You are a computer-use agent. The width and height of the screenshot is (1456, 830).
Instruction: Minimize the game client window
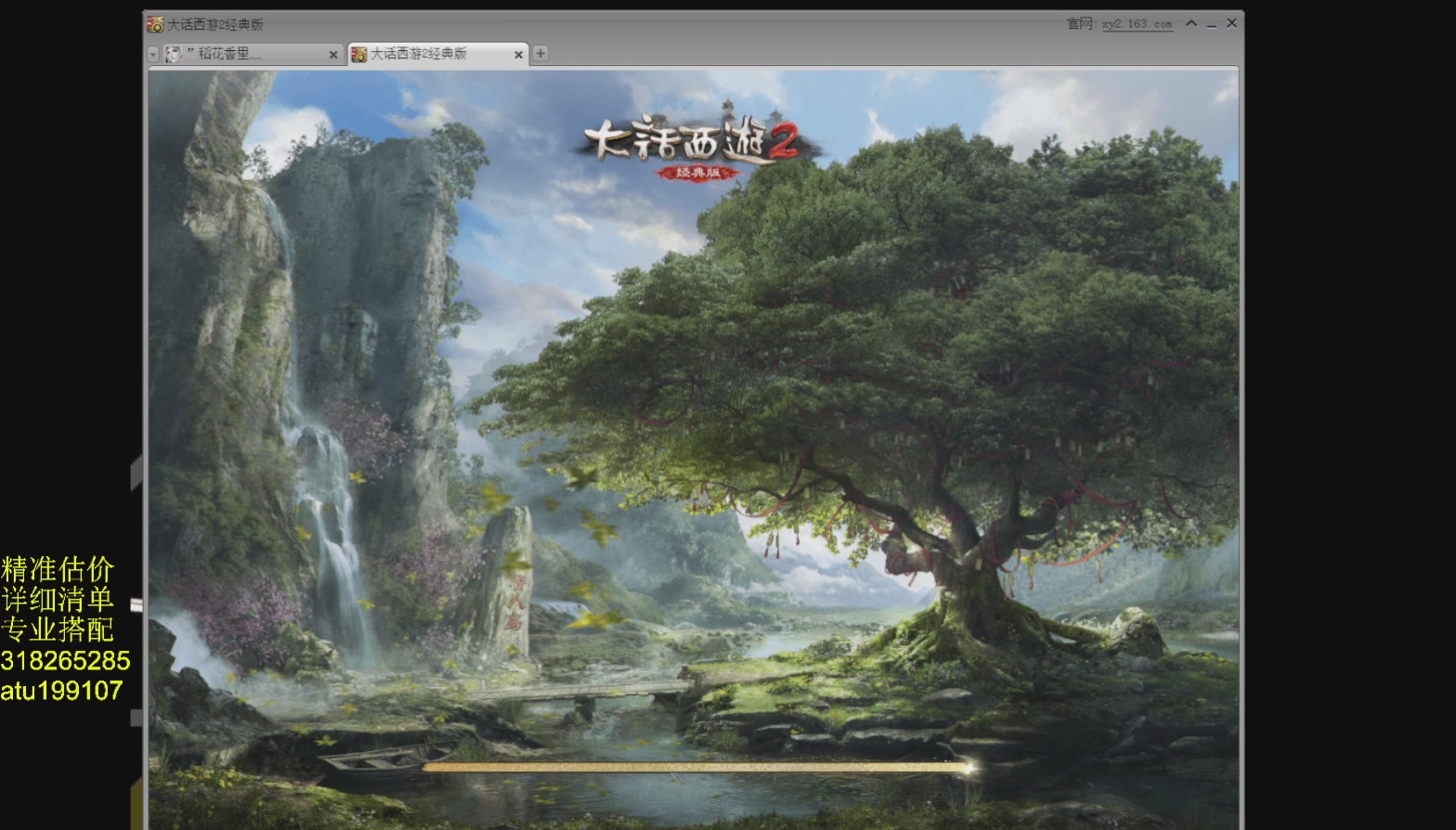[x=1212, y=25]
